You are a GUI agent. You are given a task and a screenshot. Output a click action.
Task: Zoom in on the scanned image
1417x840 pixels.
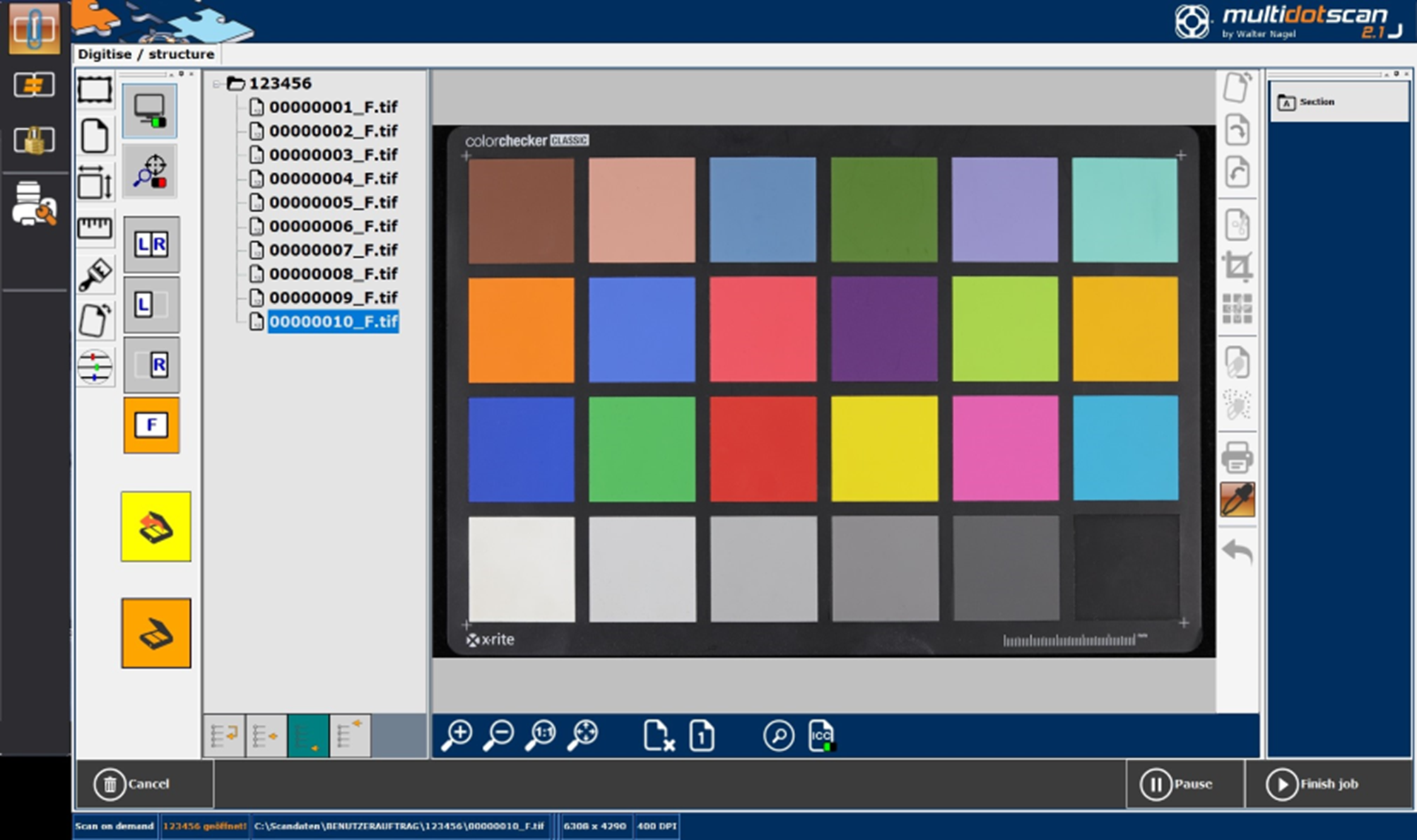point(457,735)
